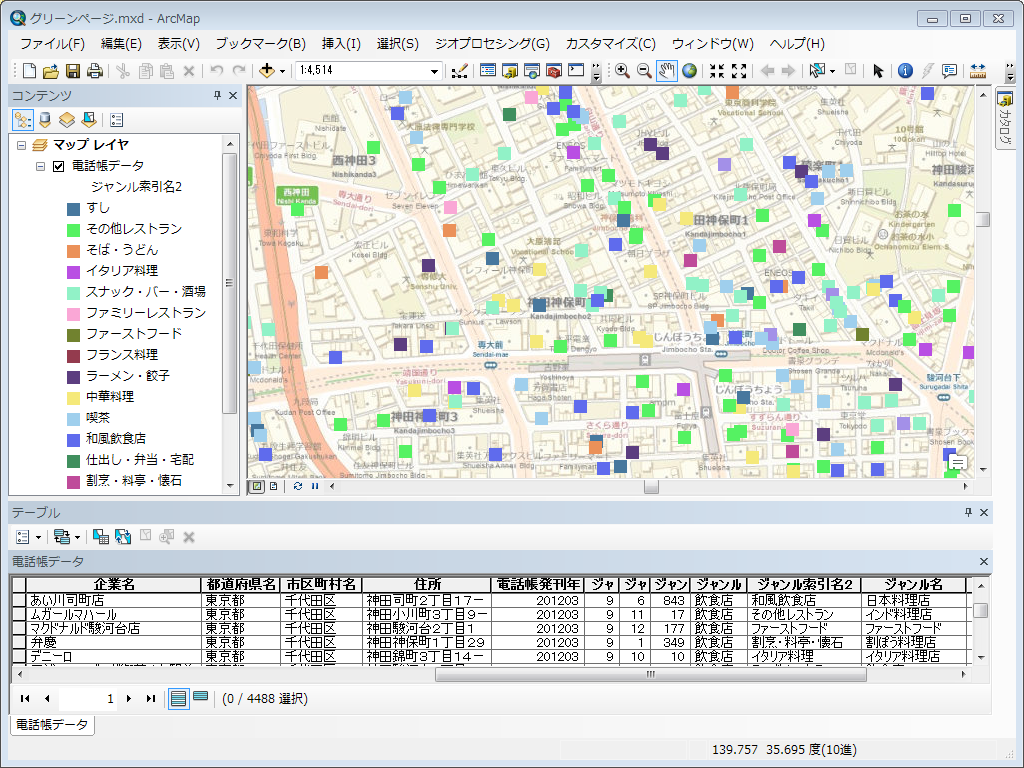This screenshot has width=1024, height=768.
Task: Open the Table of Contents window icon
Action: (488, 71)
